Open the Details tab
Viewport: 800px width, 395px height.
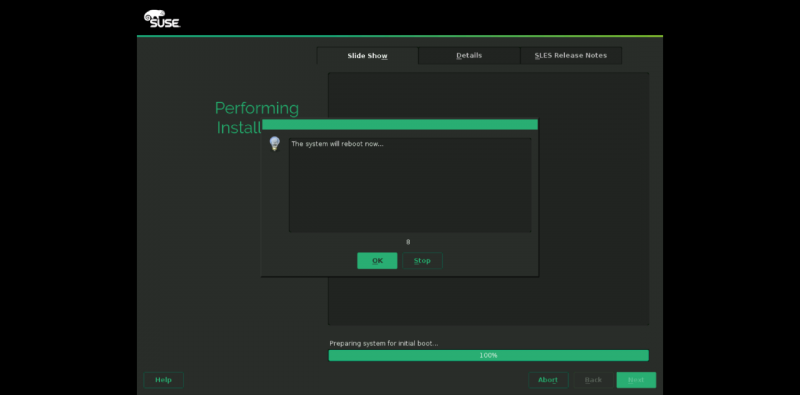point(469,56)
